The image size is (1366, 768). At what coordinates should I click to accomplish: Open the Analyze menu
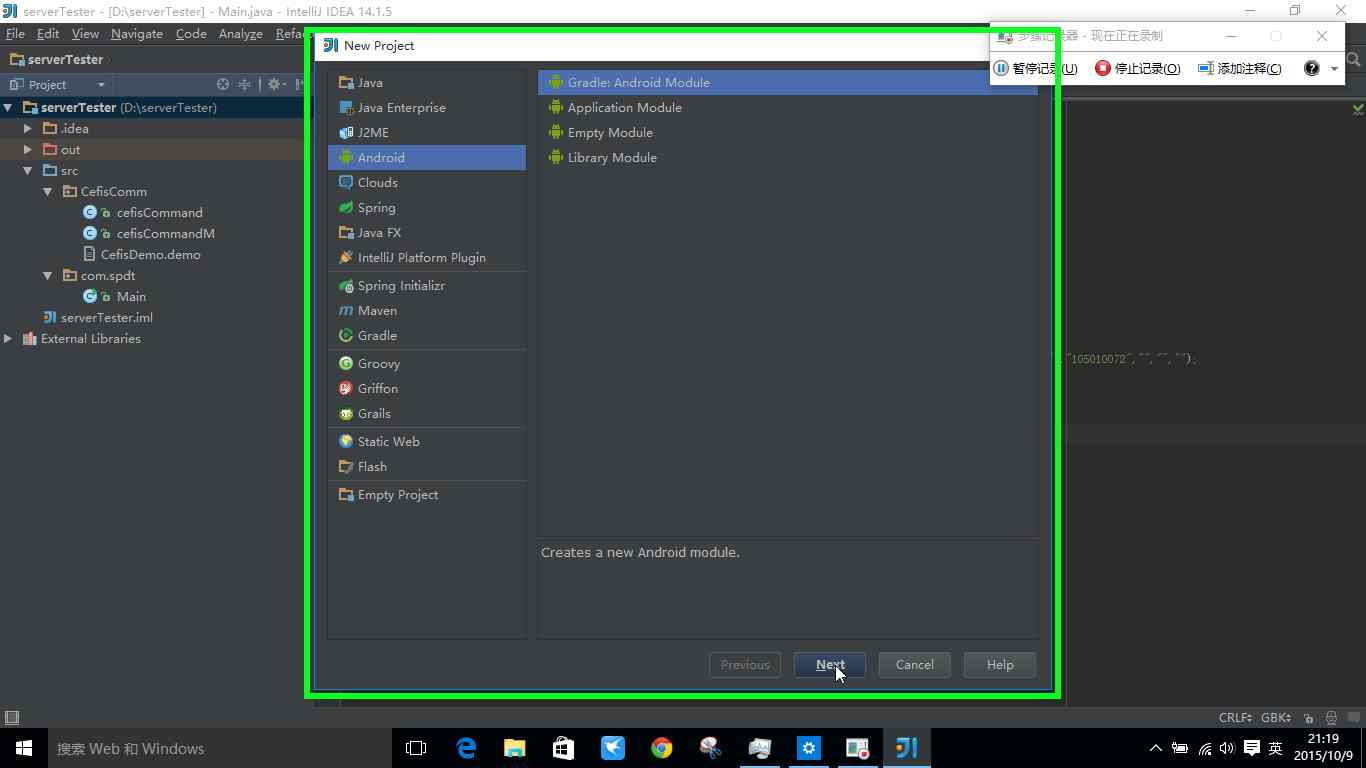point(241,33)
